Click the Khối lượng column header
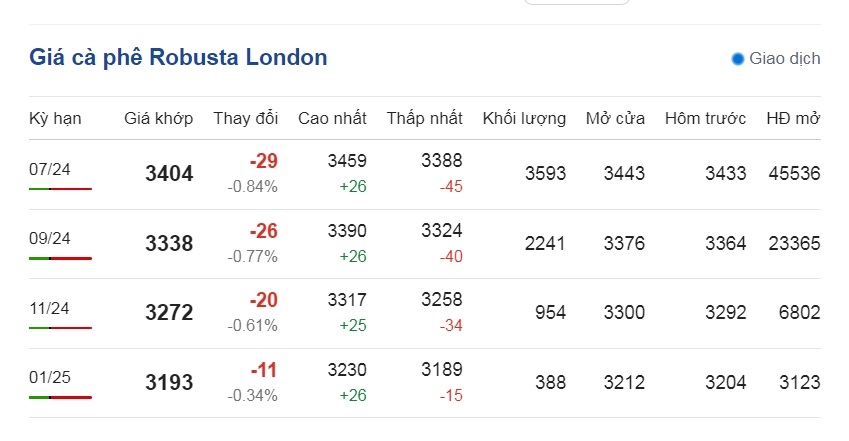Image resolution: width=849 pixels, height=441 pixels. [x=524, y=118]
